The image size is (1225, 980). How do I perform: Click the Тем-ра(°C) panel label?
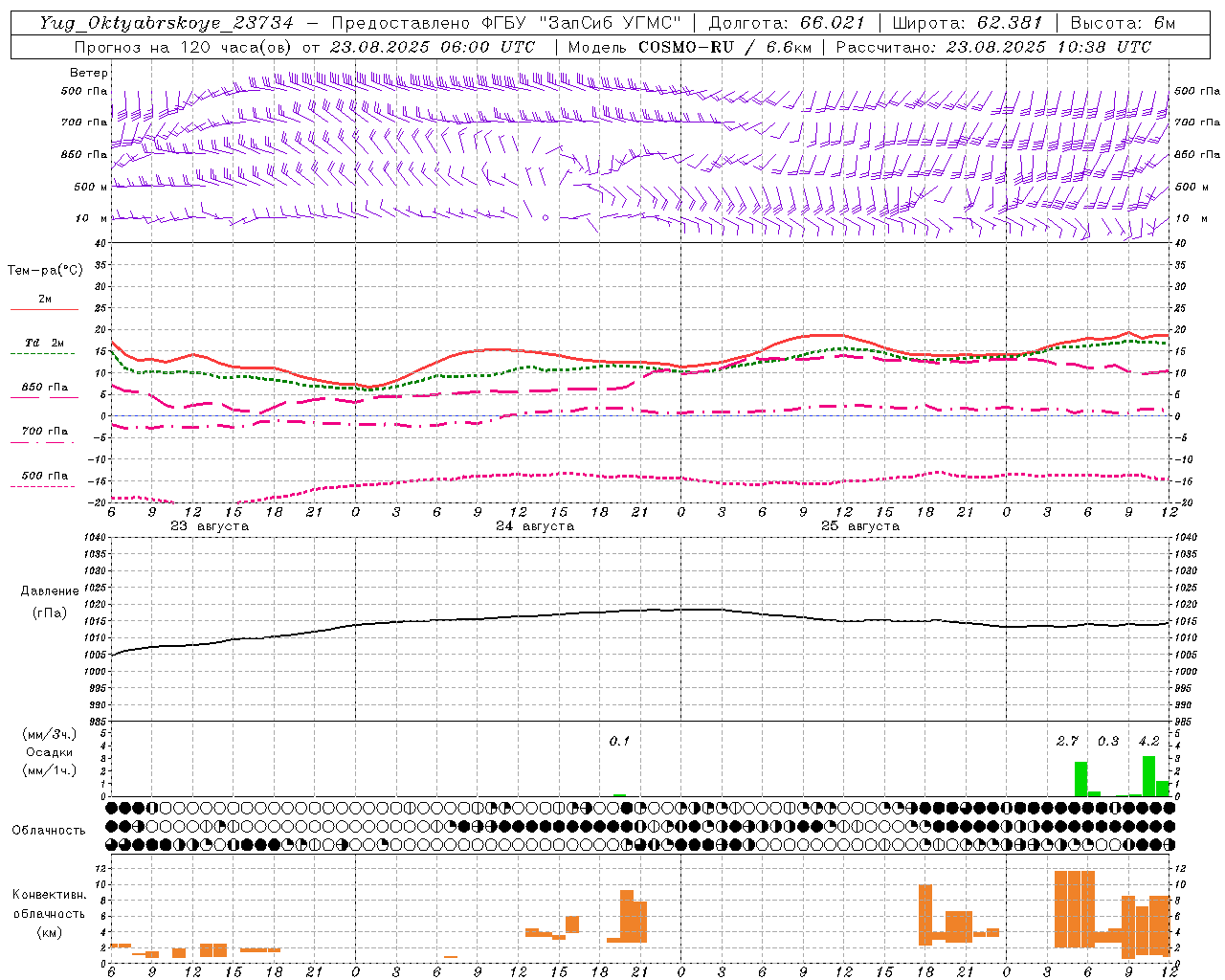(45, 271)
